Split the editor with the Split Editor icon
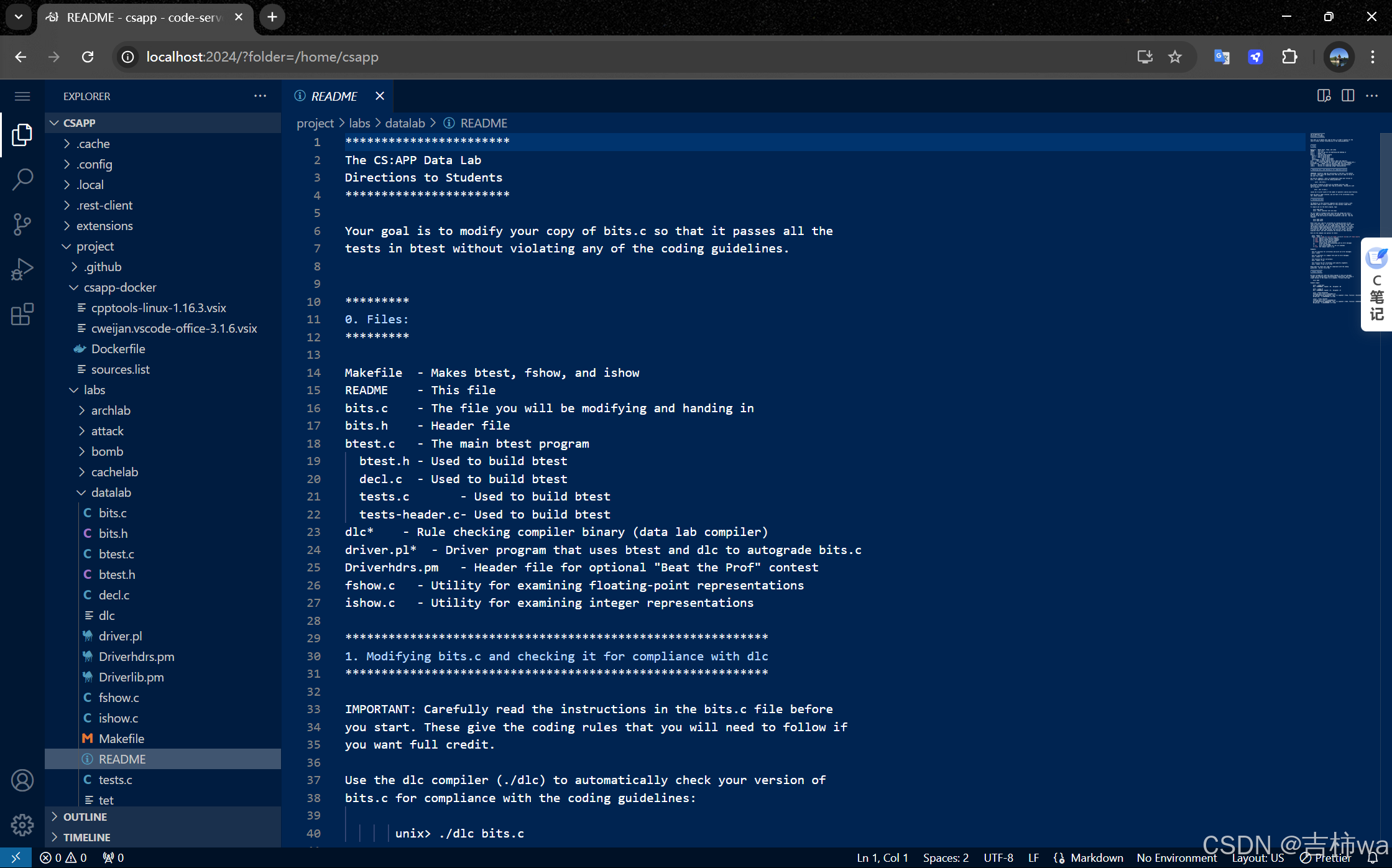Image resolution: width=1392 pixels, height=868 pixels. [1348, 96]
